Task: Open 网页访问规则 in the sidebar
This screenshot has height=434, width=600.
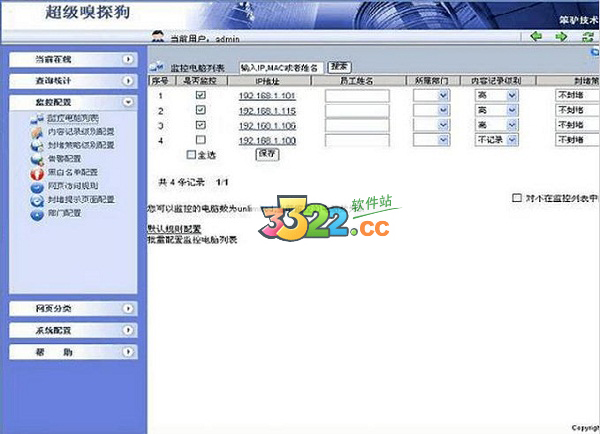Action: (x=72, y=186)
